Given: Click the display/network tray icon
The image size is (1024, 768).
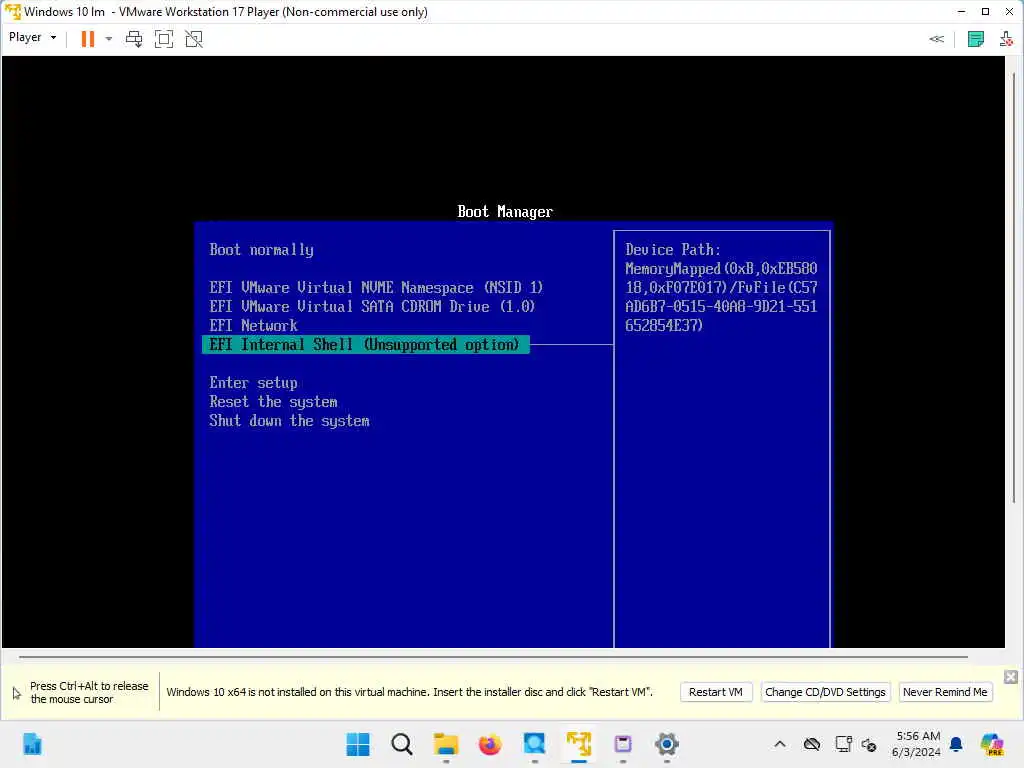Looking at the screenshot, I should click(x=843, y=744).
